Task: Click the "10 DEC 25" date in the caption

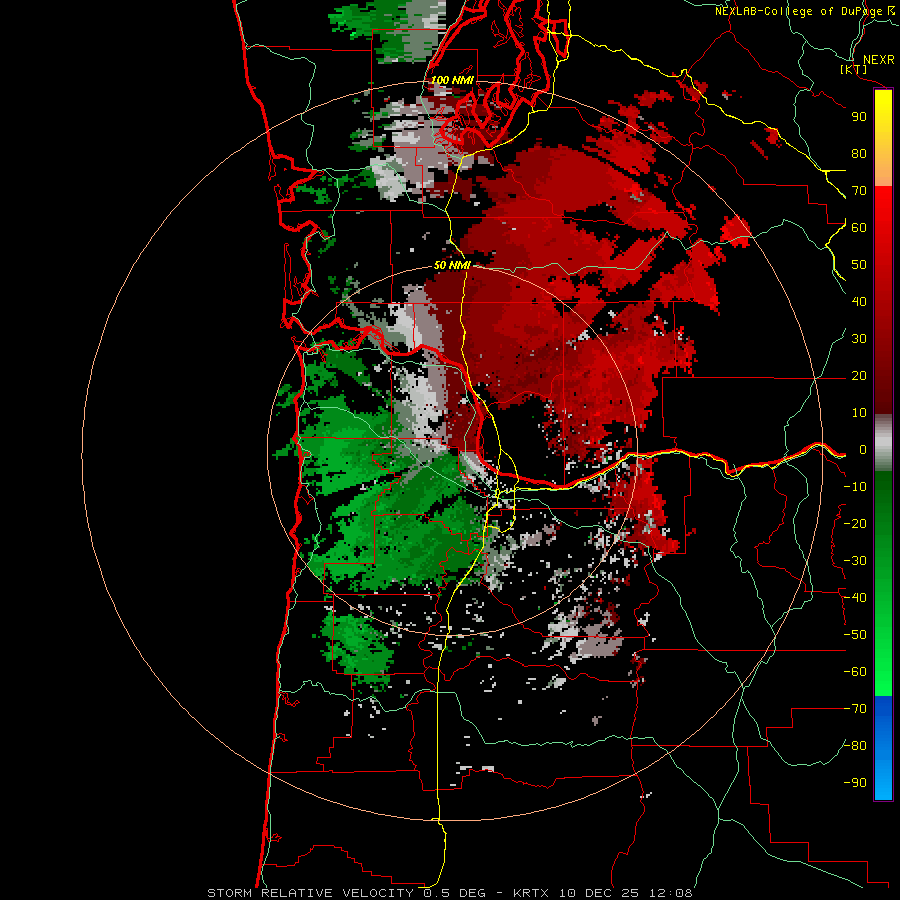Action: (600, 893)
